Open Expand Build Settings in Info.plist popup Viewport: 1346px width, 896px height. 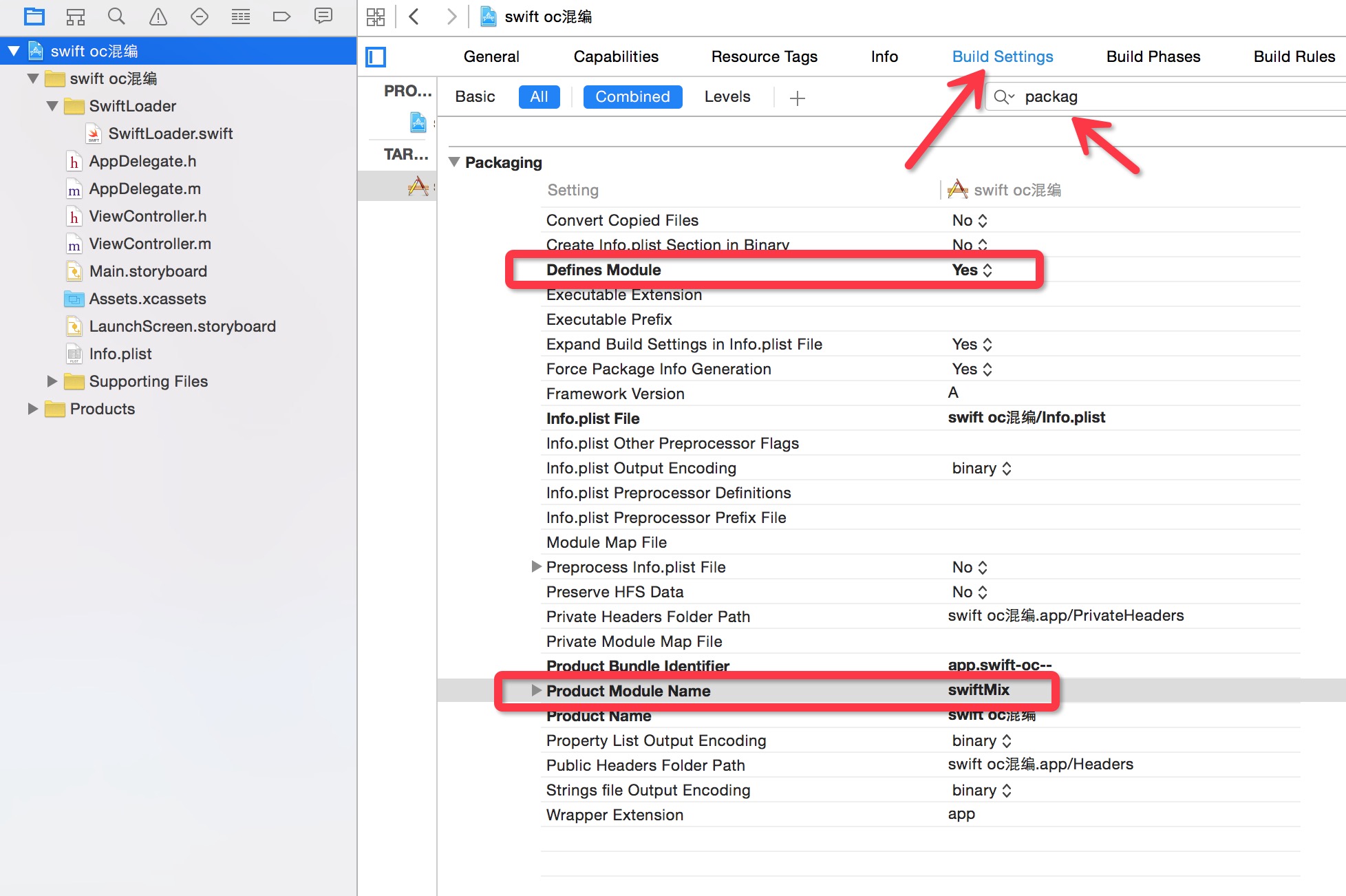point(972,344)
